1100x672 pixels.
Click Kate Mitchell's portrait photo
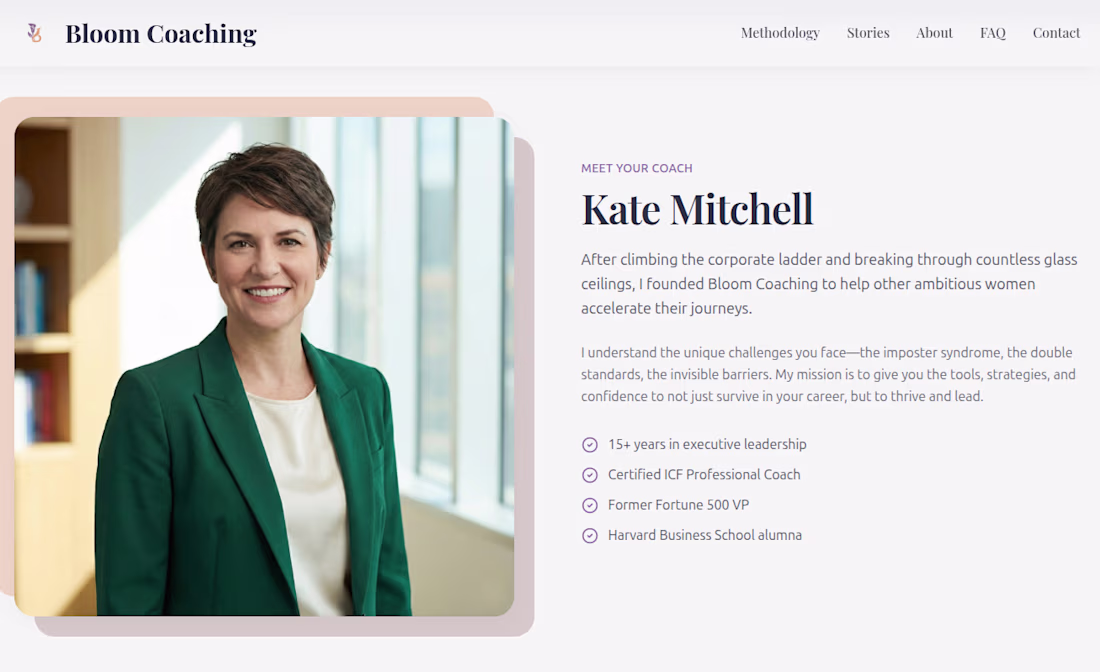click(x=264, y=366)
